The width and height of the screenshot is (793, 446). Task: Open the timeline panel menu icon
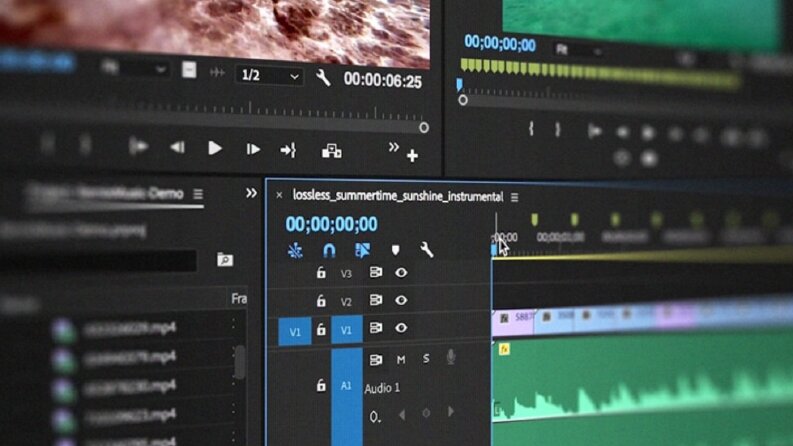pos(514,197)
